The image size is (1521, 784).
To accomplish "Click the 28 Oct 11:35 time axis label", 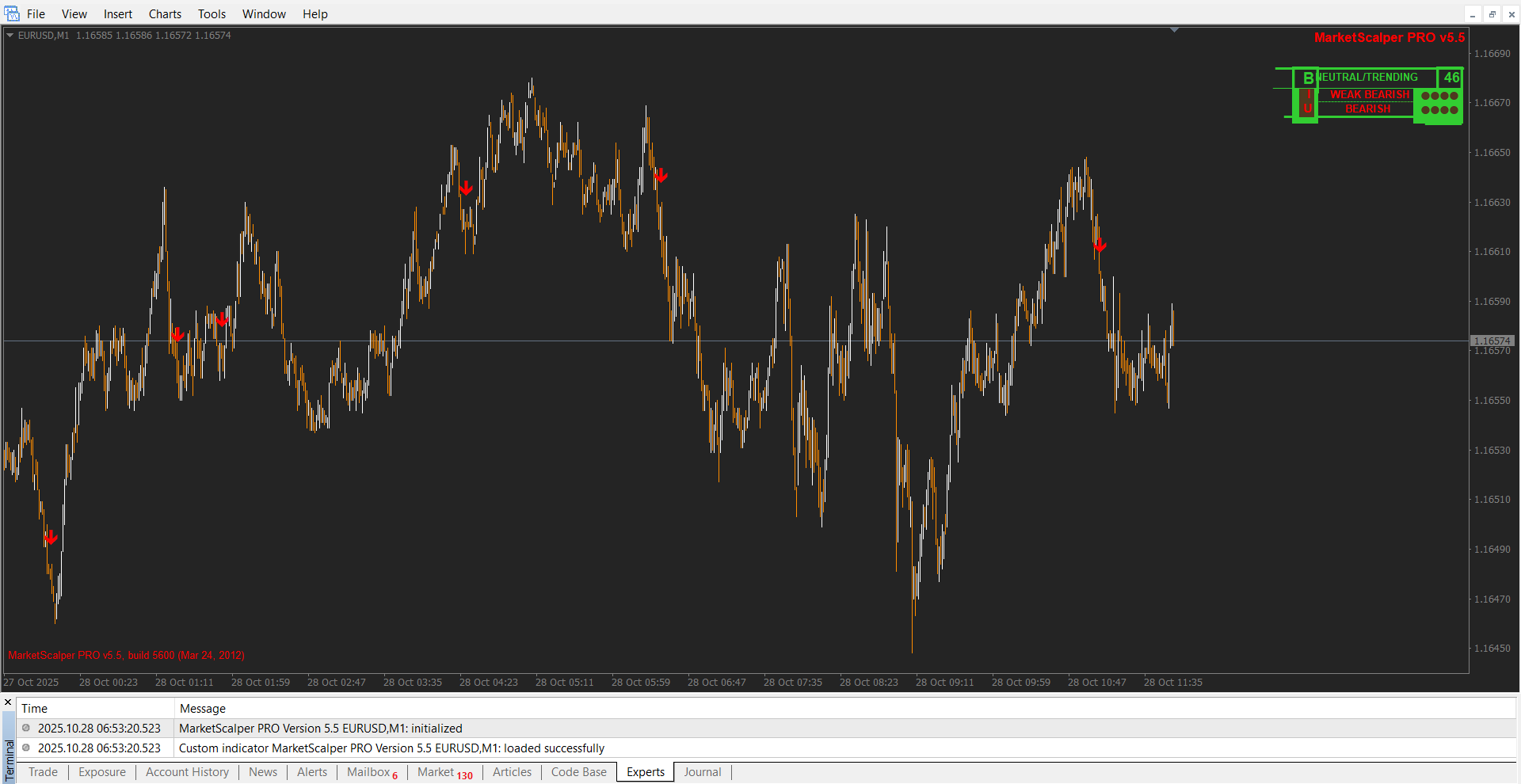I will pyautogui.click(x=1172, y=683).
